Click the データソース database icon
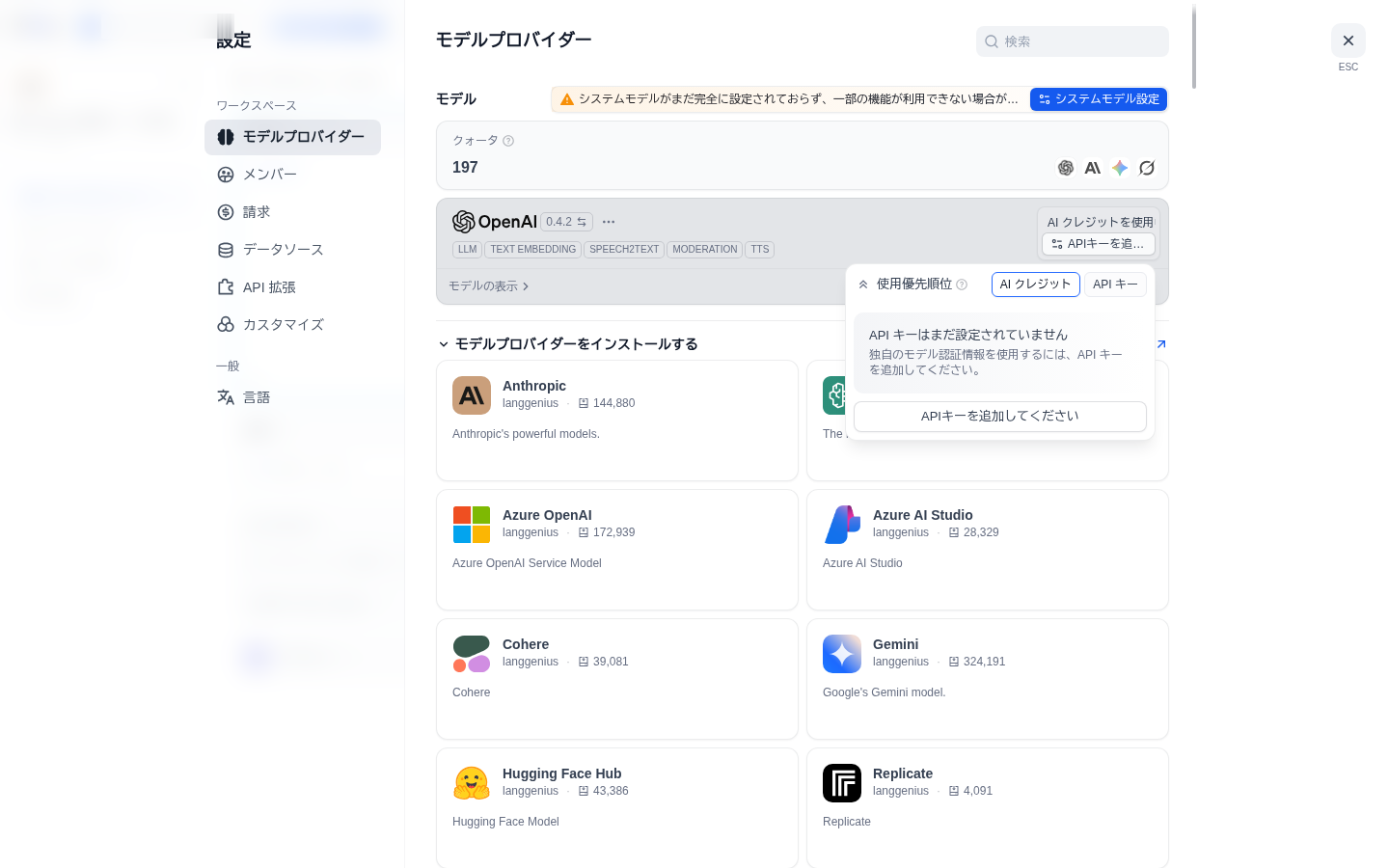Screen dimensions: 1389x868 point(226,250)
